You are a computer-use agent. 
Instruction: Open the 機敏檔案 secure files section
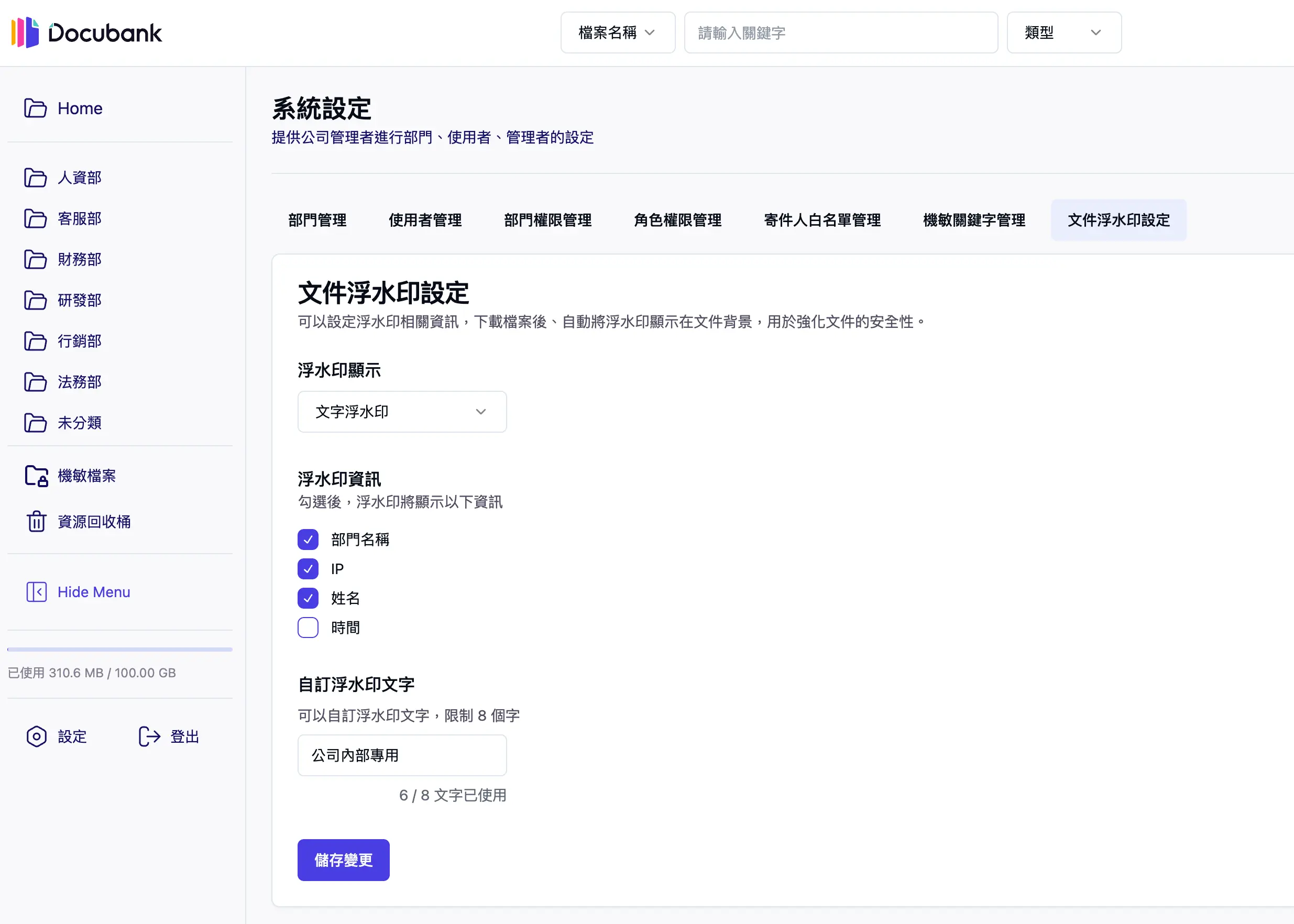pyautogui.click(x=87, y=476)
